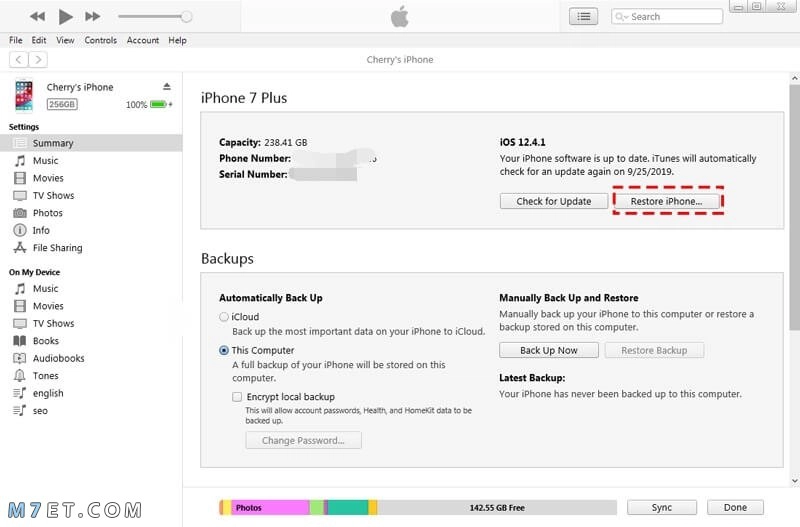Click the teal segment in storage bar
The image size is (800, 527).
(348, 508)
